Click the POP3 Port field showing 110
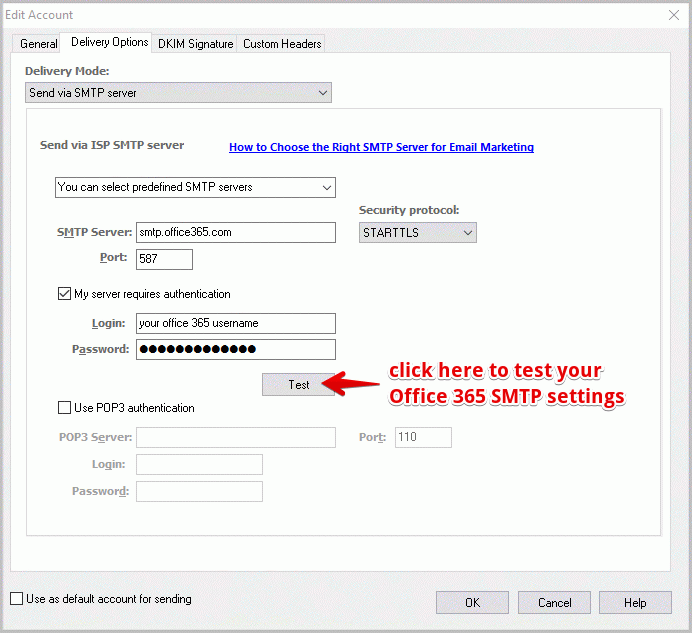Screen dimensions: 692x633 423,437
